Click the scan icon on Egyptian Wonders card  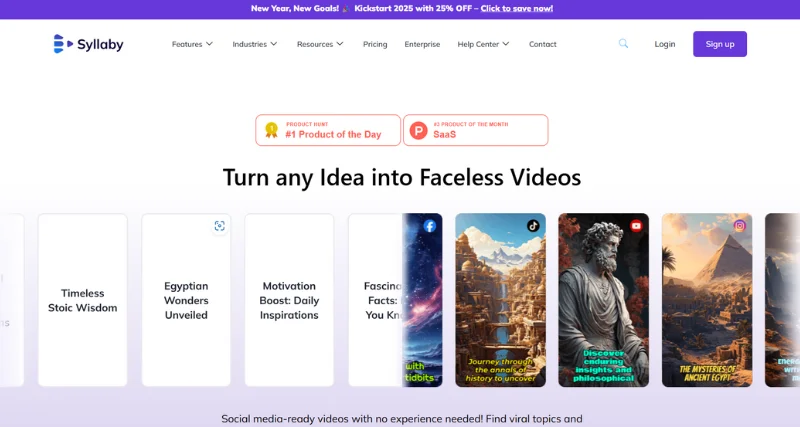click(x=219, y=226)
